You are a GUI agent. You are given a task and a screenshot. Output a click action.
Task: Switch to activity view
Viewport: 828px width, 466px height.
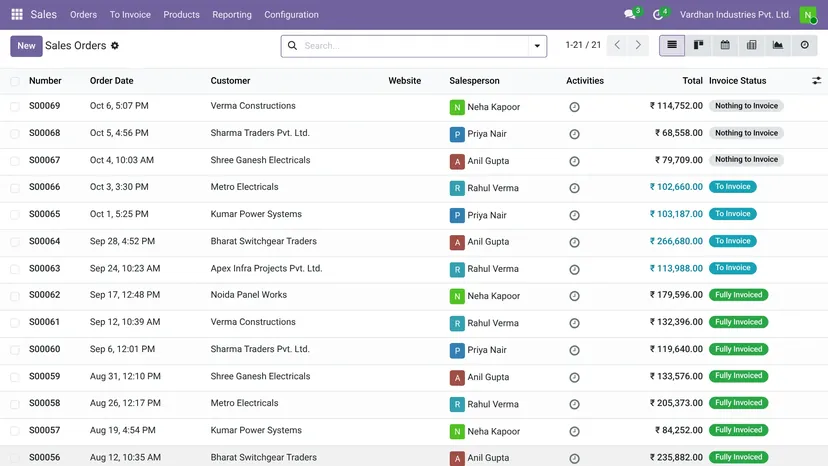[x=804, y=45]
